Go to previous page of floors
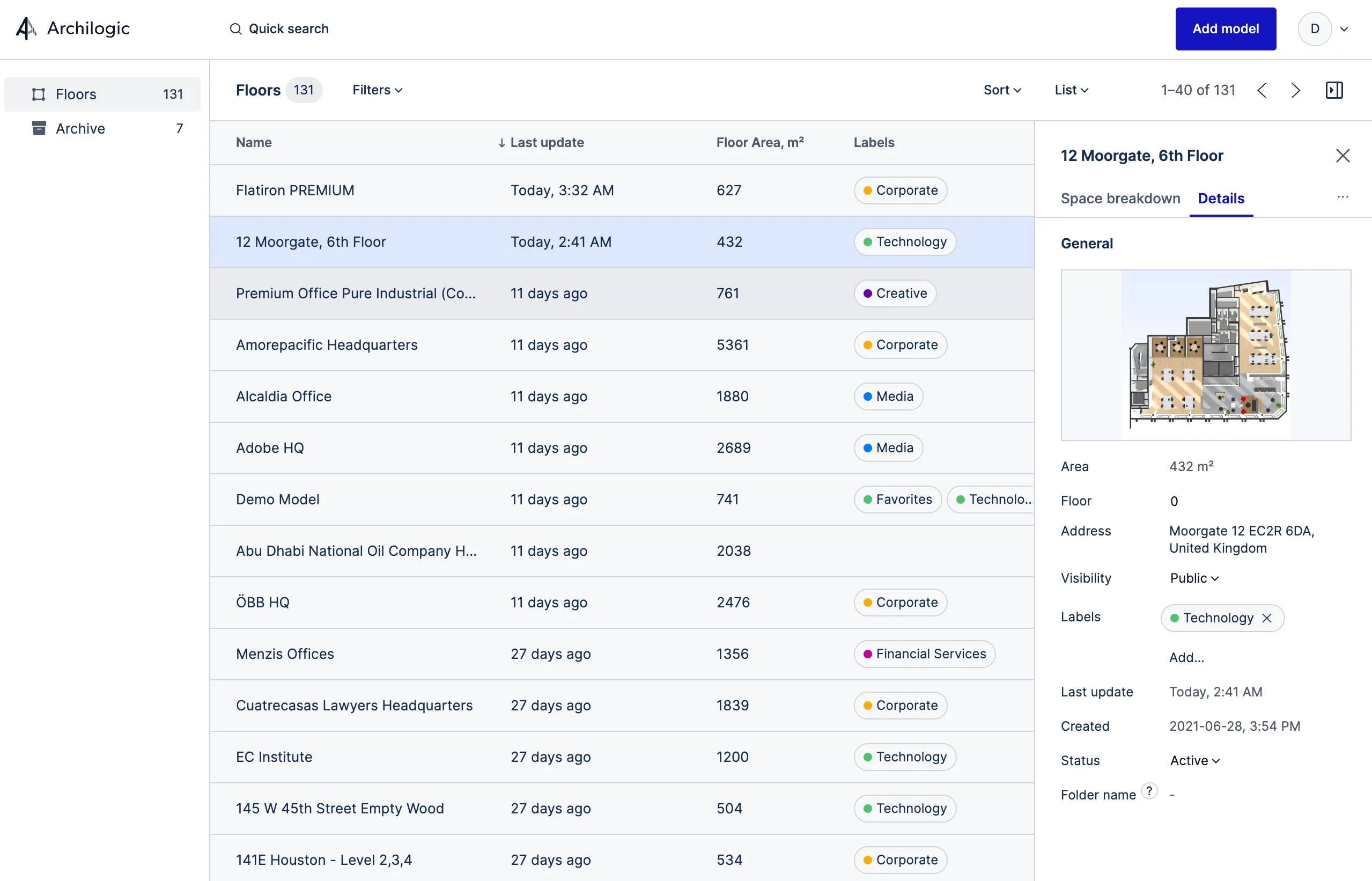 [x=1262, y=90]
